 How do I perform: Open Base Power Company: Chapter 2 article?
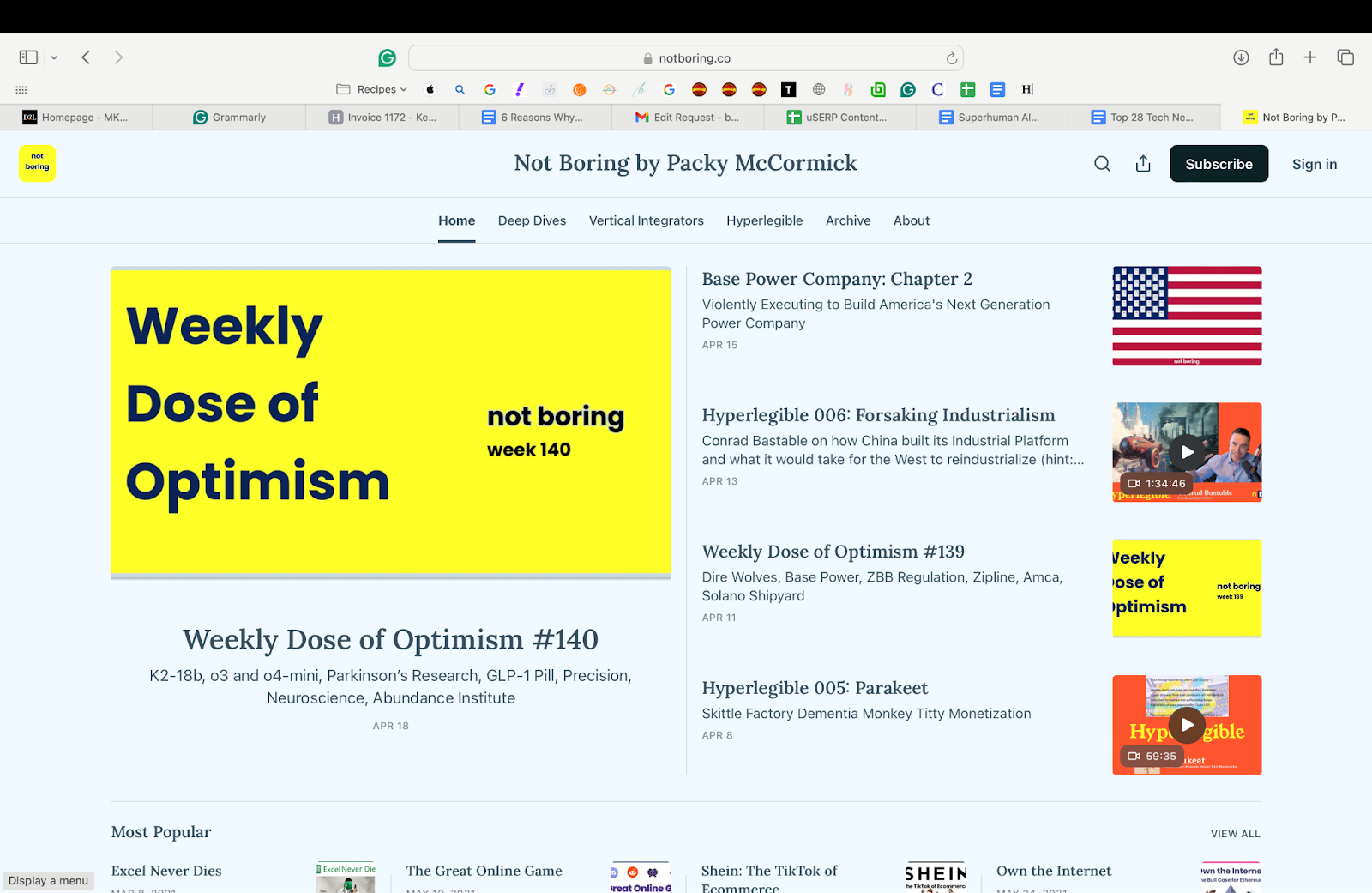click(837, 279)
